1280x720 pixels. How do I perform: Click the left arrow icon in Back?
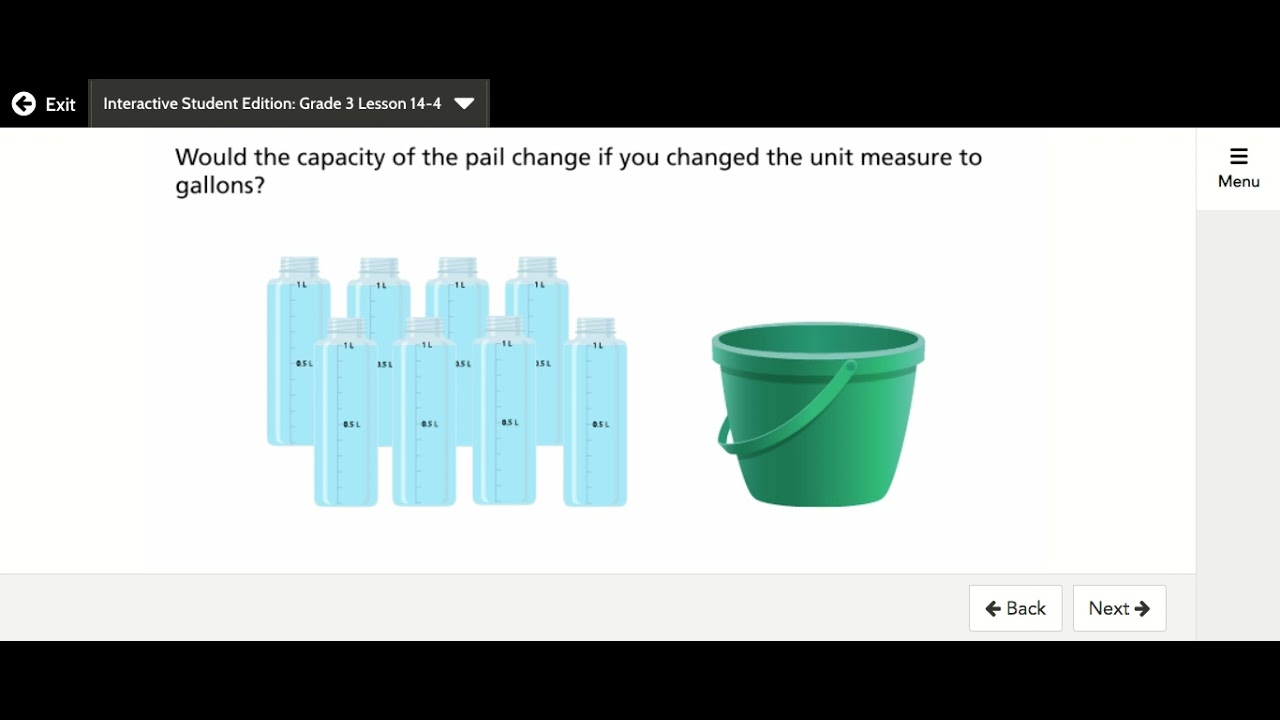993,608
